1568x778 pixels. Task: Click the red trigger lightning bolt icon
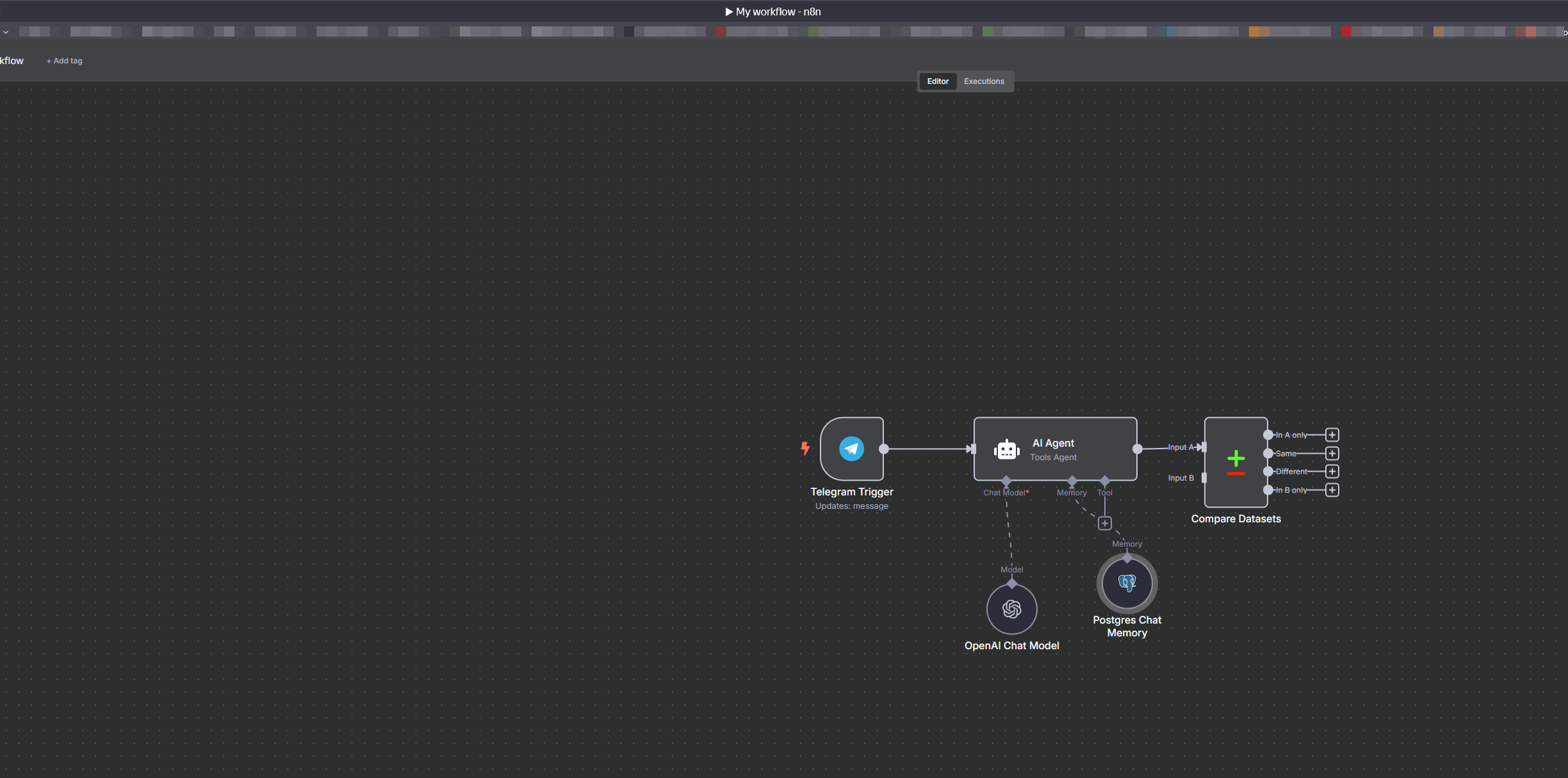pyautogui.click(x=805, y=448)
